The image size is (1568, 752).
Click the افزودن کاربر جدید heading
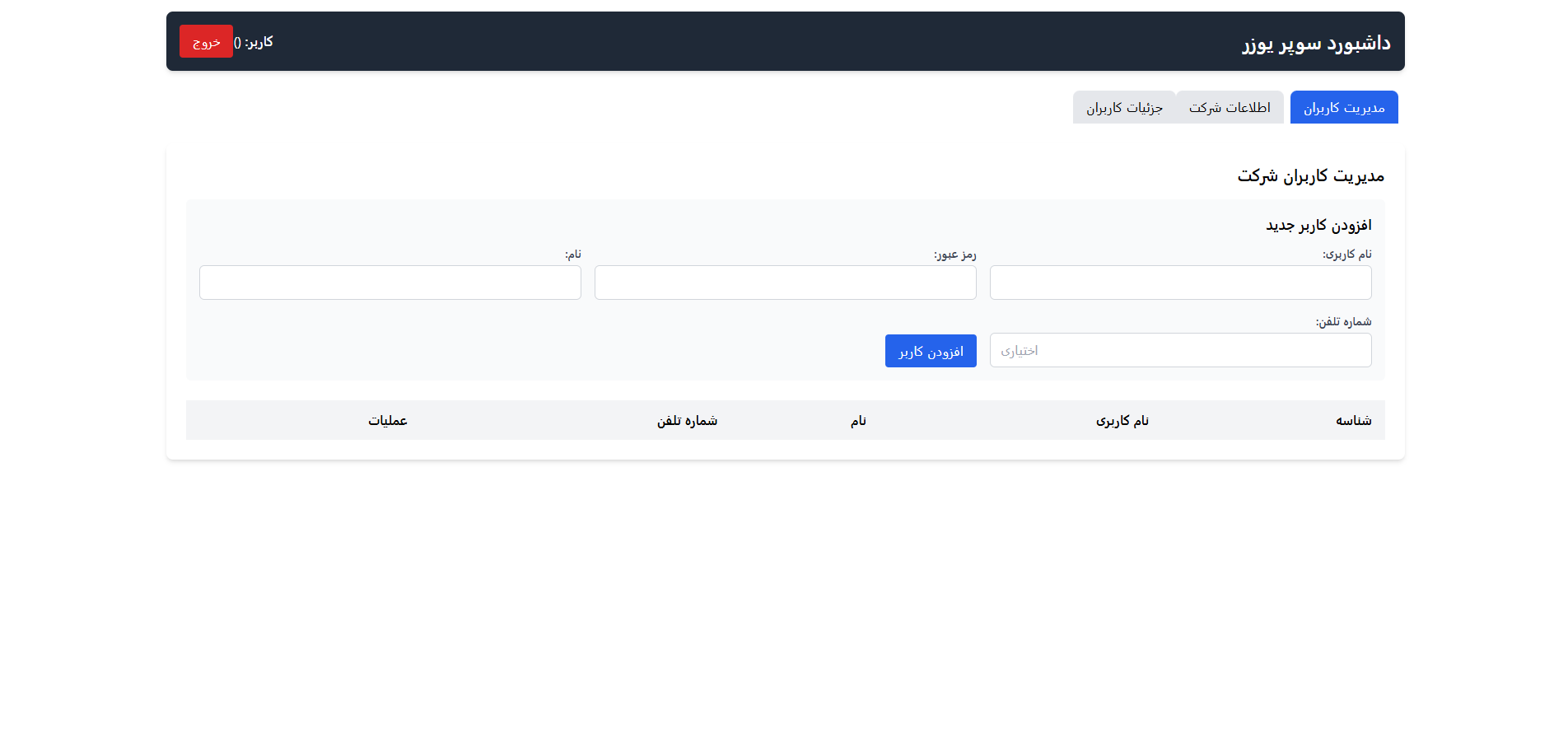pos(1318,225)
